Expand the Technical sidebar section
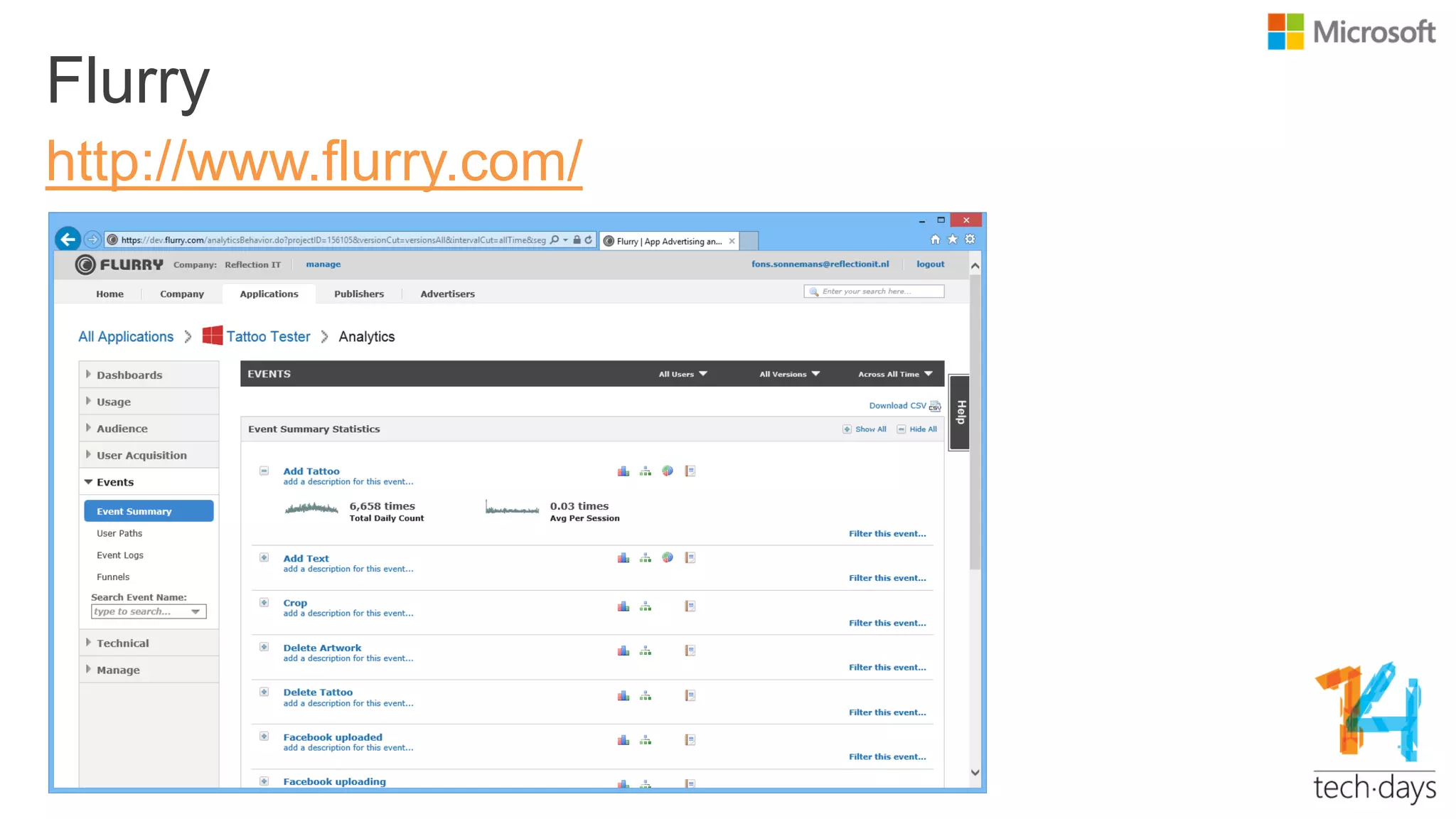This screenshot has width=1456, height=819. click(149, 643)
